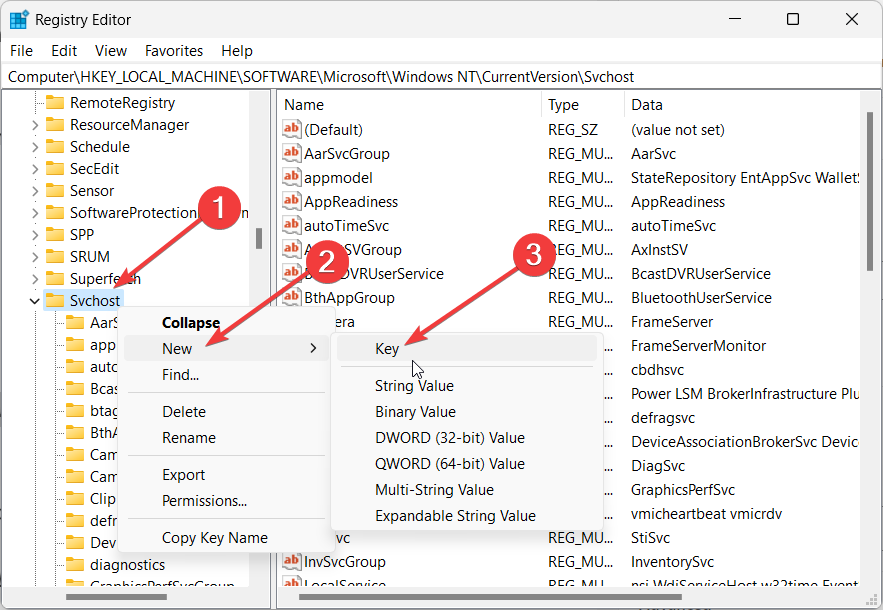Expand the Sensor tree node
The width and height of the screenshot is (883, 610).
[x=35, y=191]
